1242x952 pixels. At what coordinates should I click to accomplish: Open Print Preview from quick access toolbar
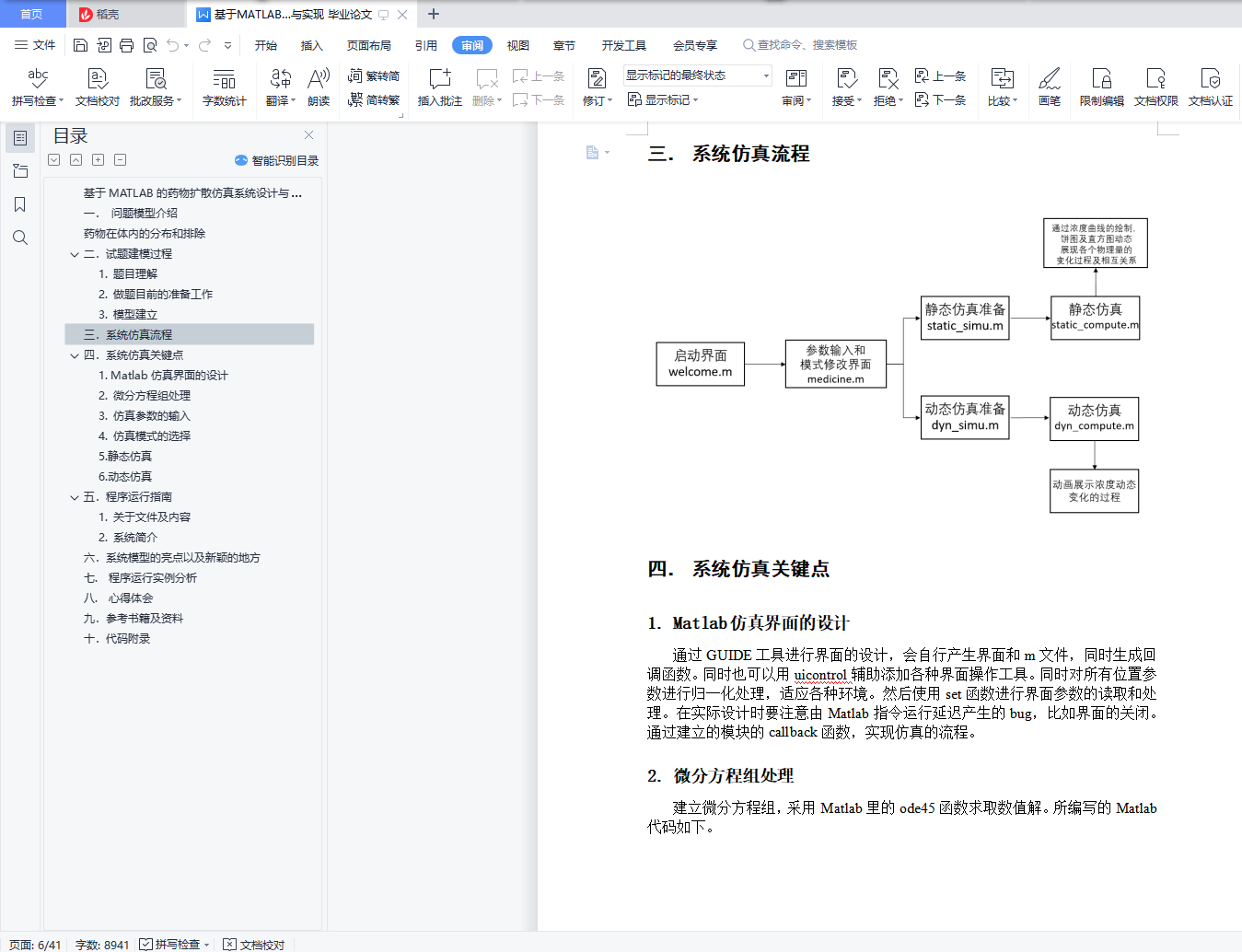[x=150, y=45]
